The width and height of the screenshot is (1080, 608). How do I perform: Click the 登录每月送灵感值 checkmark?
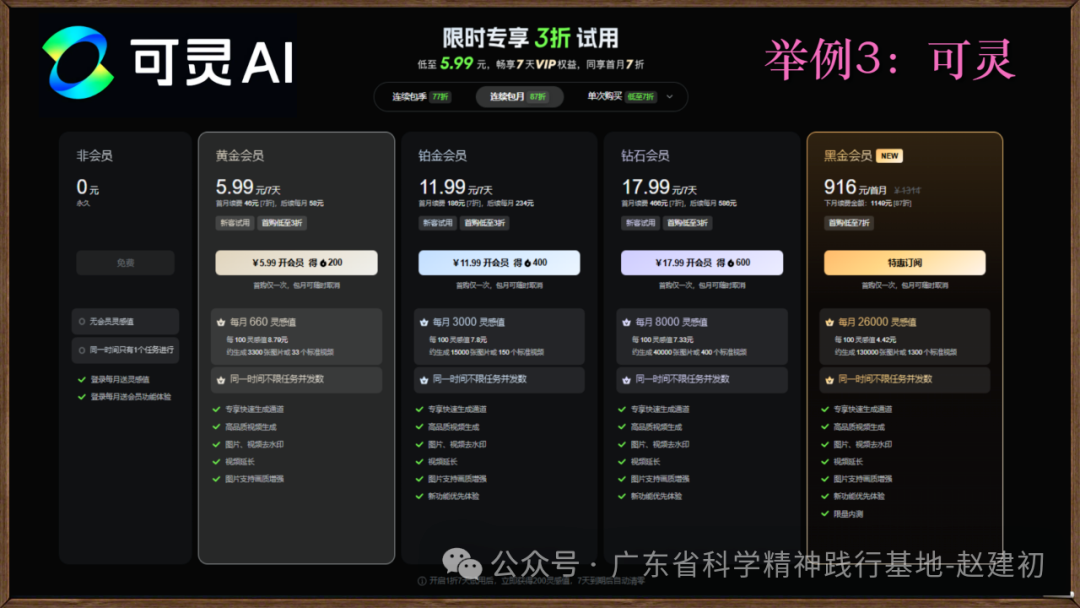(x=81, y=380)
